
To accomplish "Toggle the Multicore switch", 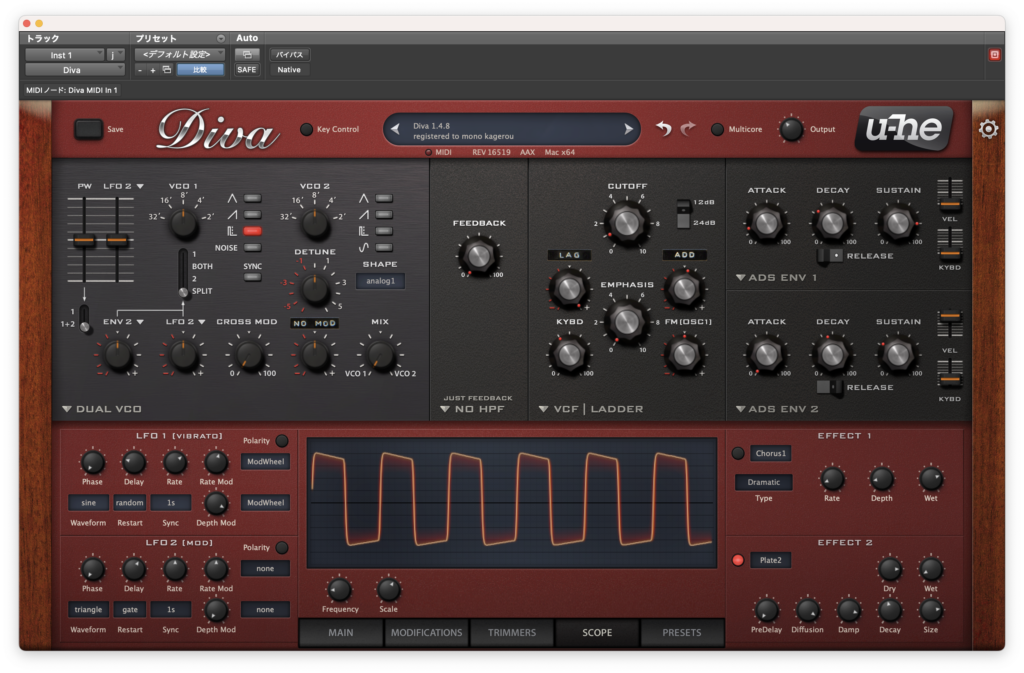I will (x=717, y=129).
